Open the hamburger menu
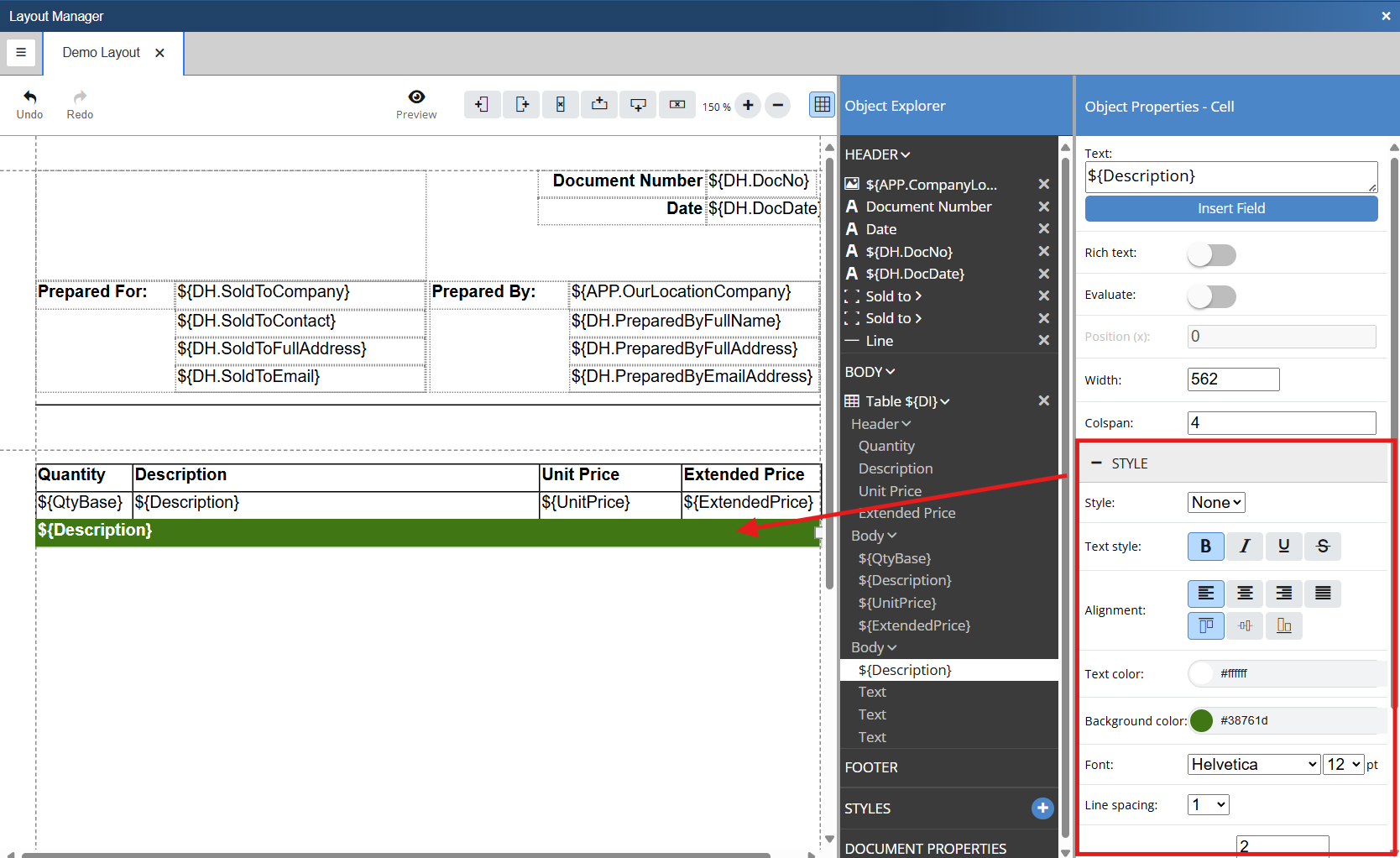 tap(21, 52)
